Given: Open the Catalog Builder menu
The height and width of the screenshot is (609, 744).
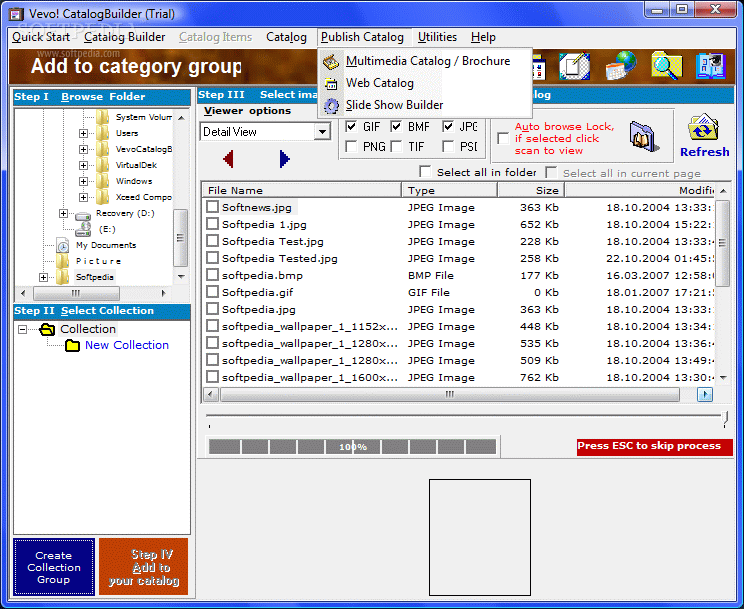Looking at the screenshot, I should [x=125, y=37].
